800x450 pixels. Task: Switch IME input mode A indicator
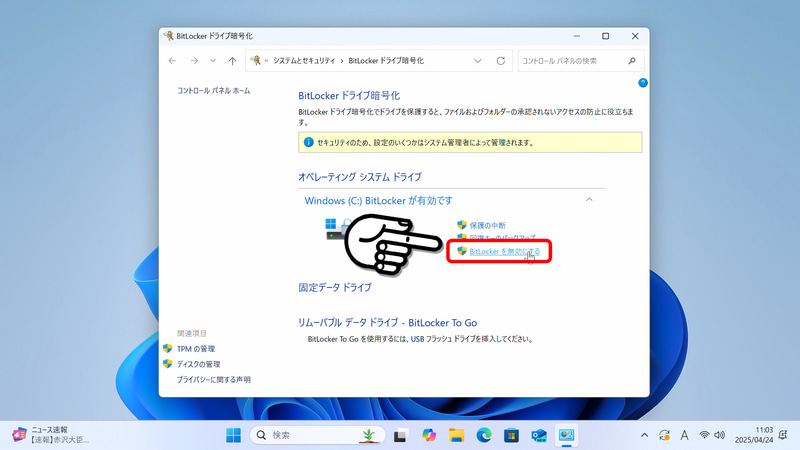684,435
